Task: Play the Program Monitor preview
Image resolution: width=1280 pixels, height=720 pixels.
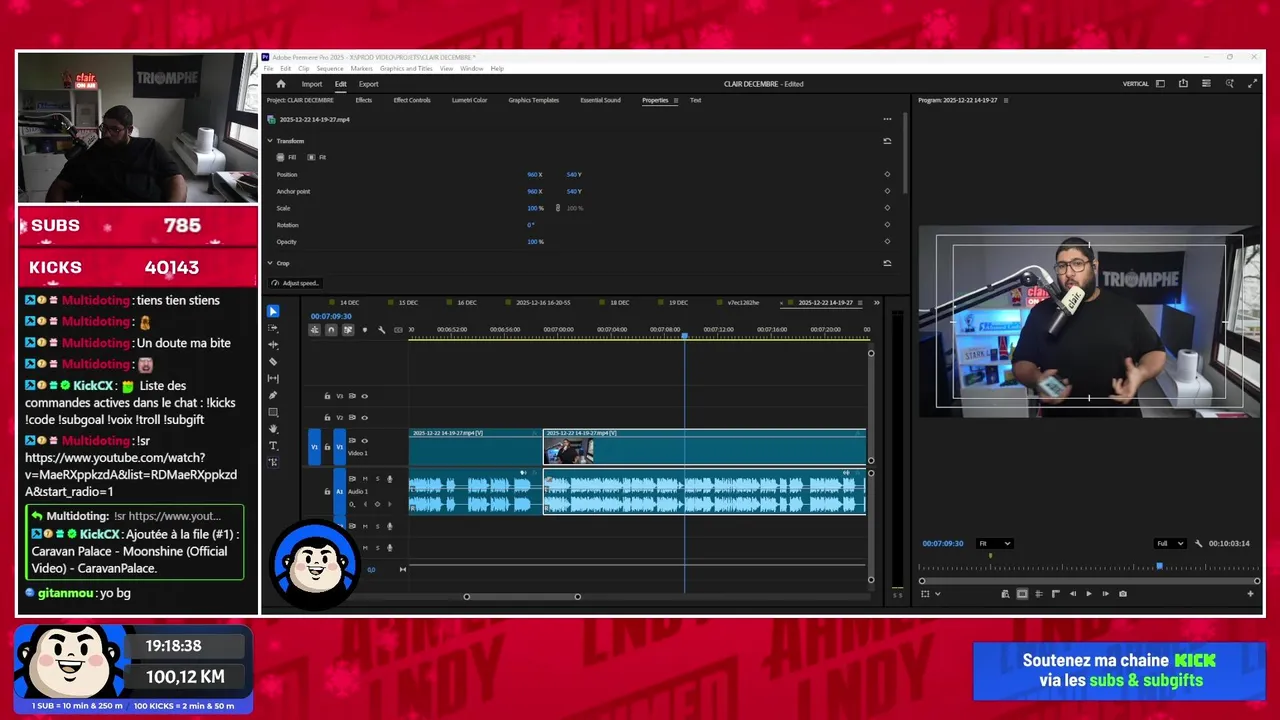Action: pyautogui.click(x=1089, y=594)
